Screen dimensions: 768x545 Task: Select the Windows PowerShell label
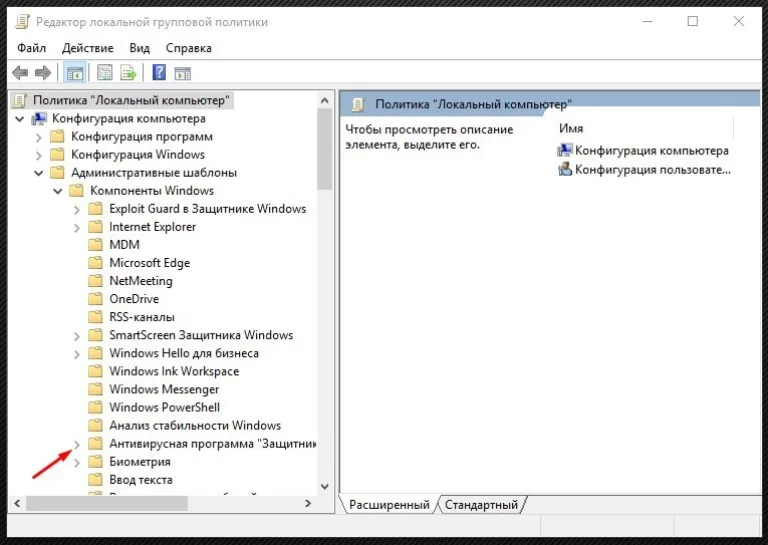(164, 407)
